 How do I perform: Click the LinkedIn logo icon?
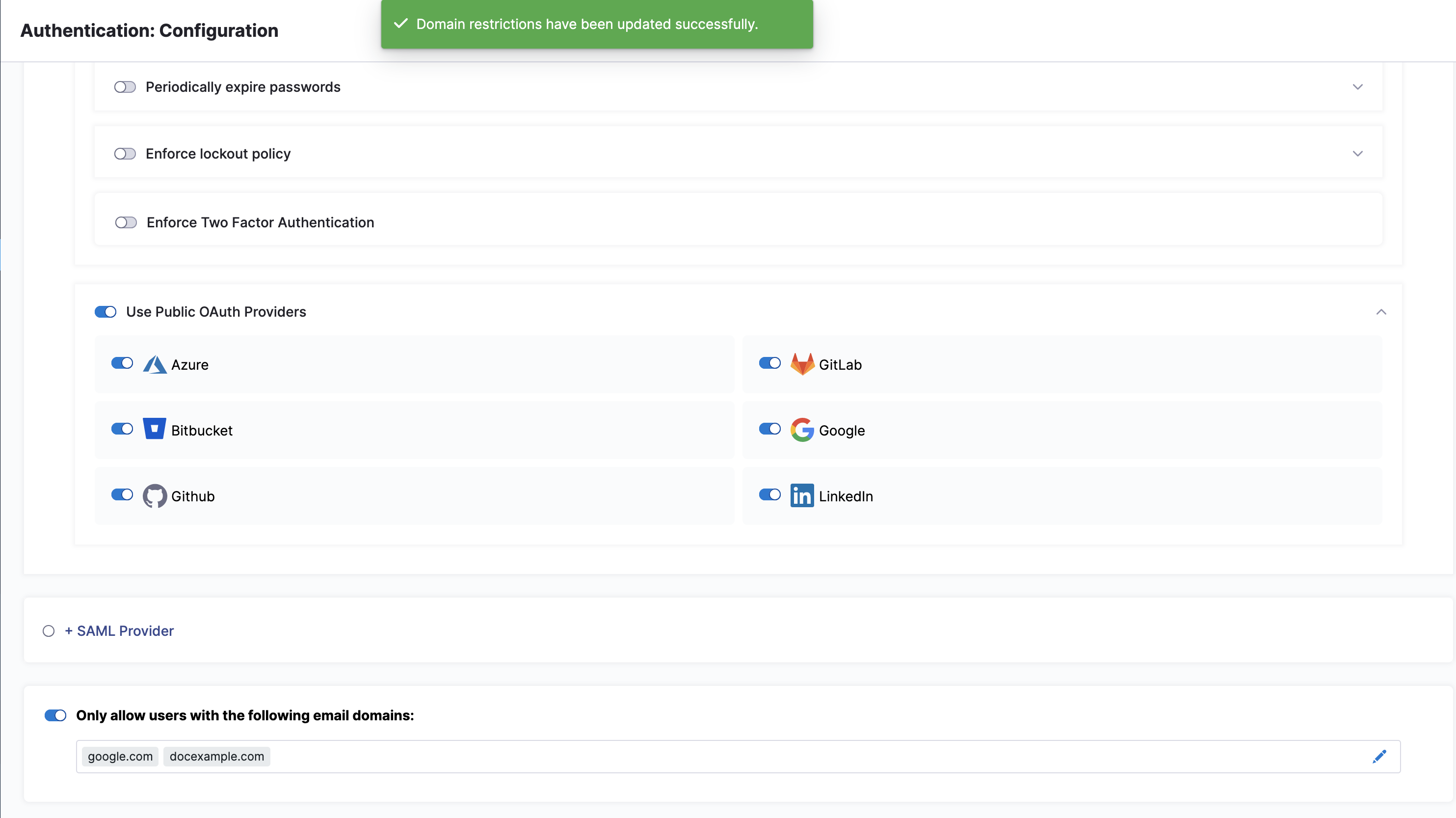click(801, 495)
